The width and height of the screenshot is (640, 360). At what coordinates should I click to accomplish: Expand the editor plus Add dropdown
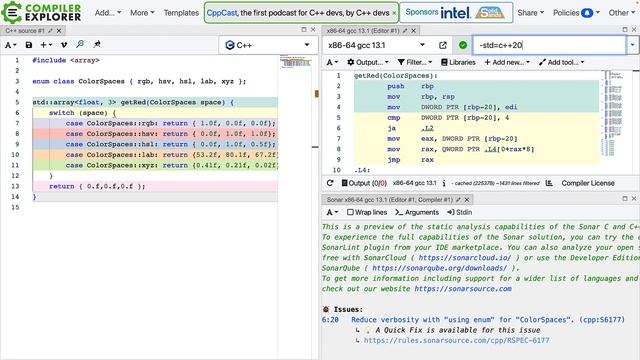point(46,45)
